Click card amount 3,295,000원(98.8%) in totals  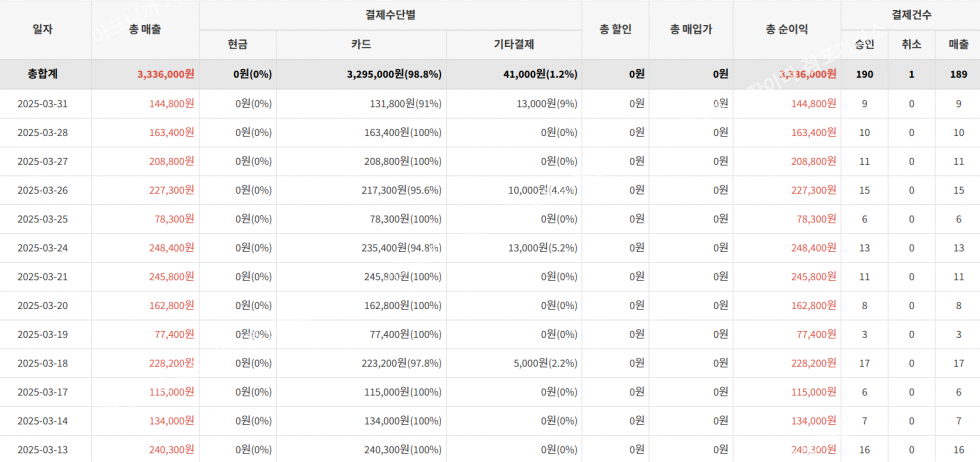394,74
